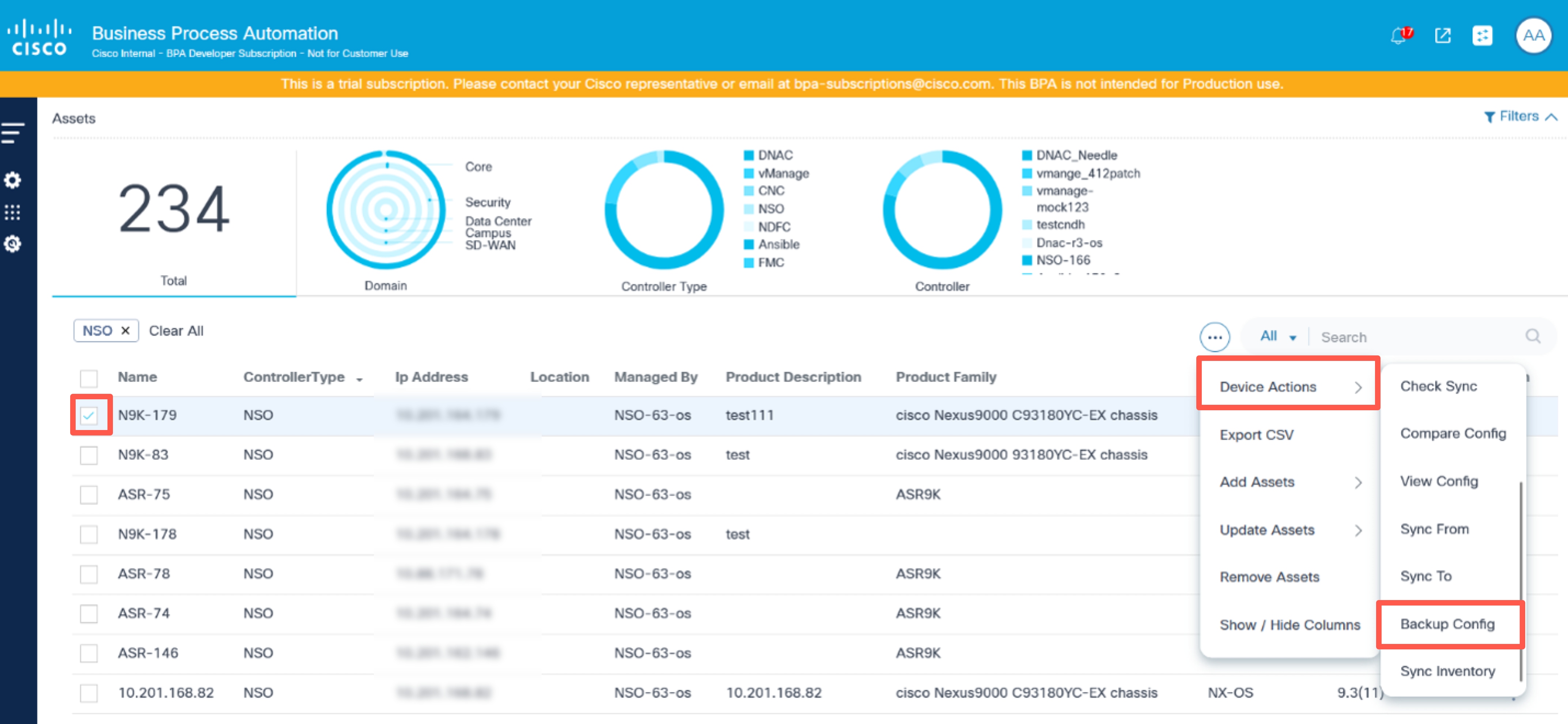This screenshot has width=1568, height=724.
Task: Click the Clear All link
Action: tap(176, 331)
